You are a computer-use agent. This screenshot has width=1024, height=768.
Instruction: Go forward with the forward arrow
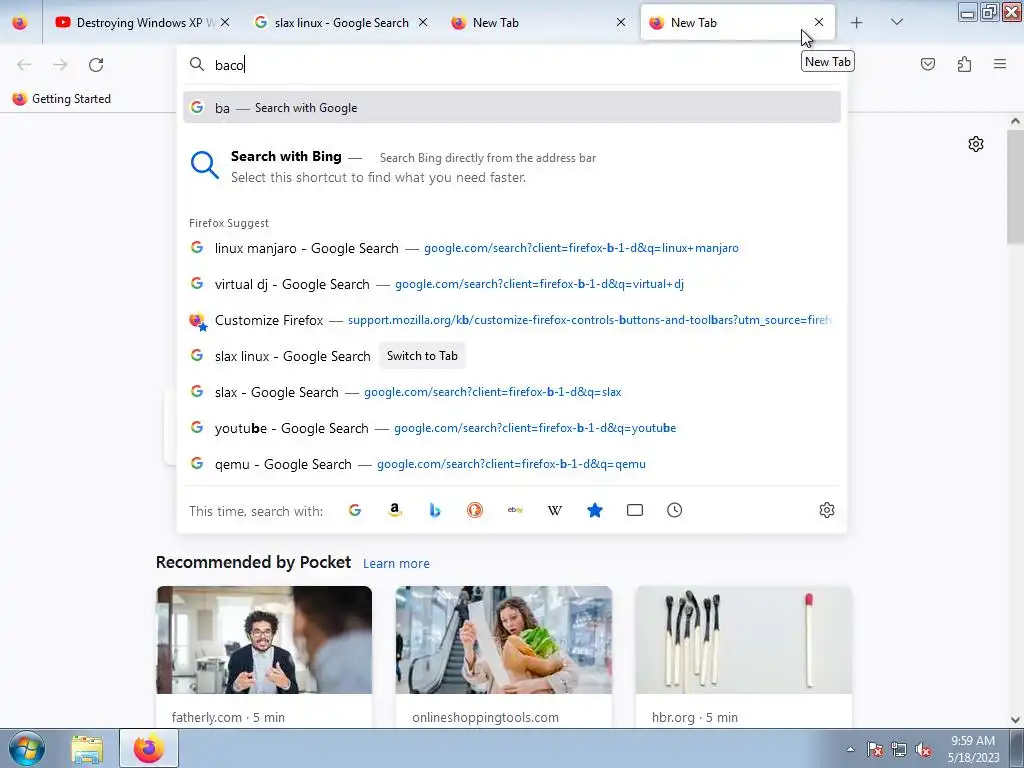click(x=60, y=65)
